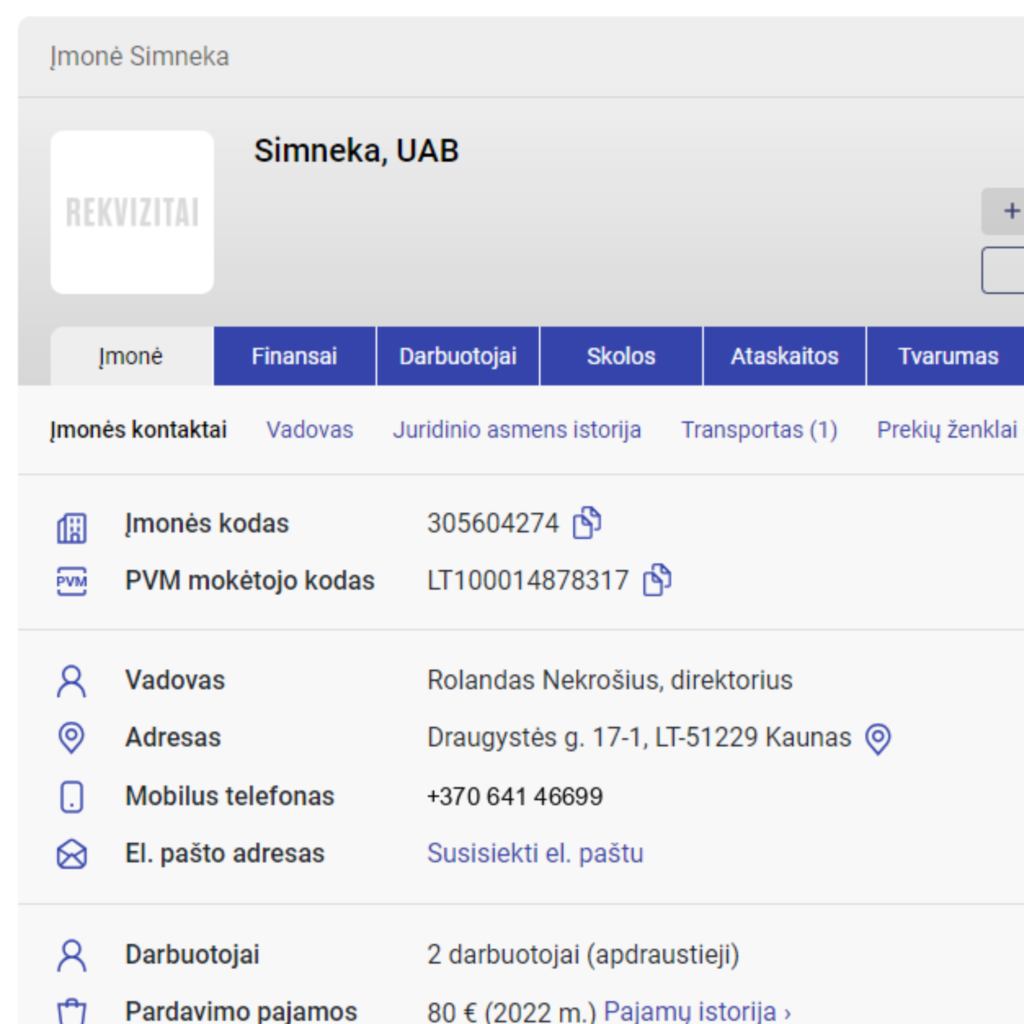The width and height of the screenshot is (1024, 1024).
Task: Open the Vadovas sub-section link
Action: click(310, 430)
